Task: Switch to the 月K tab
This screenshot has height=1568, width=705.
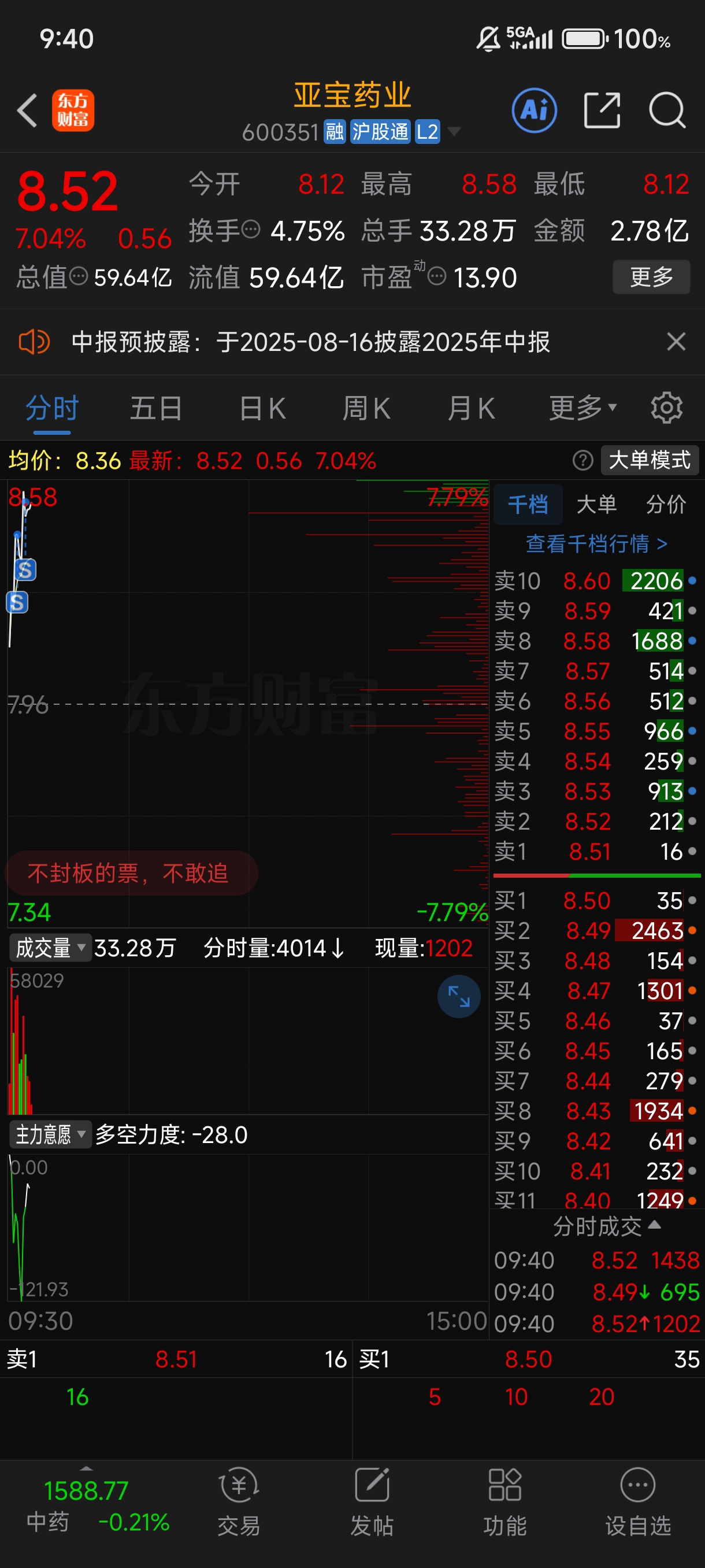Action: (x=472, y=408)
